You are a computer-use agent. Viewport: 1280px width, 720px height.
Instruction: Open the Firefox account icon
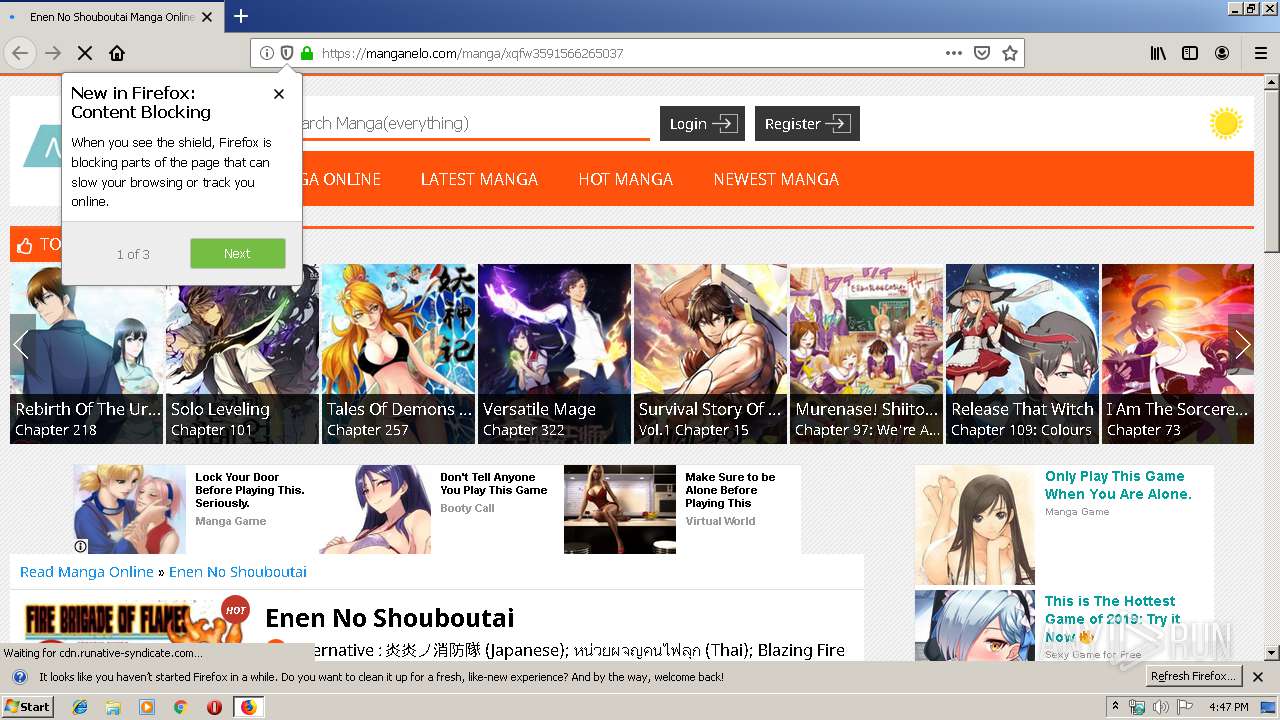(1222, 53)
